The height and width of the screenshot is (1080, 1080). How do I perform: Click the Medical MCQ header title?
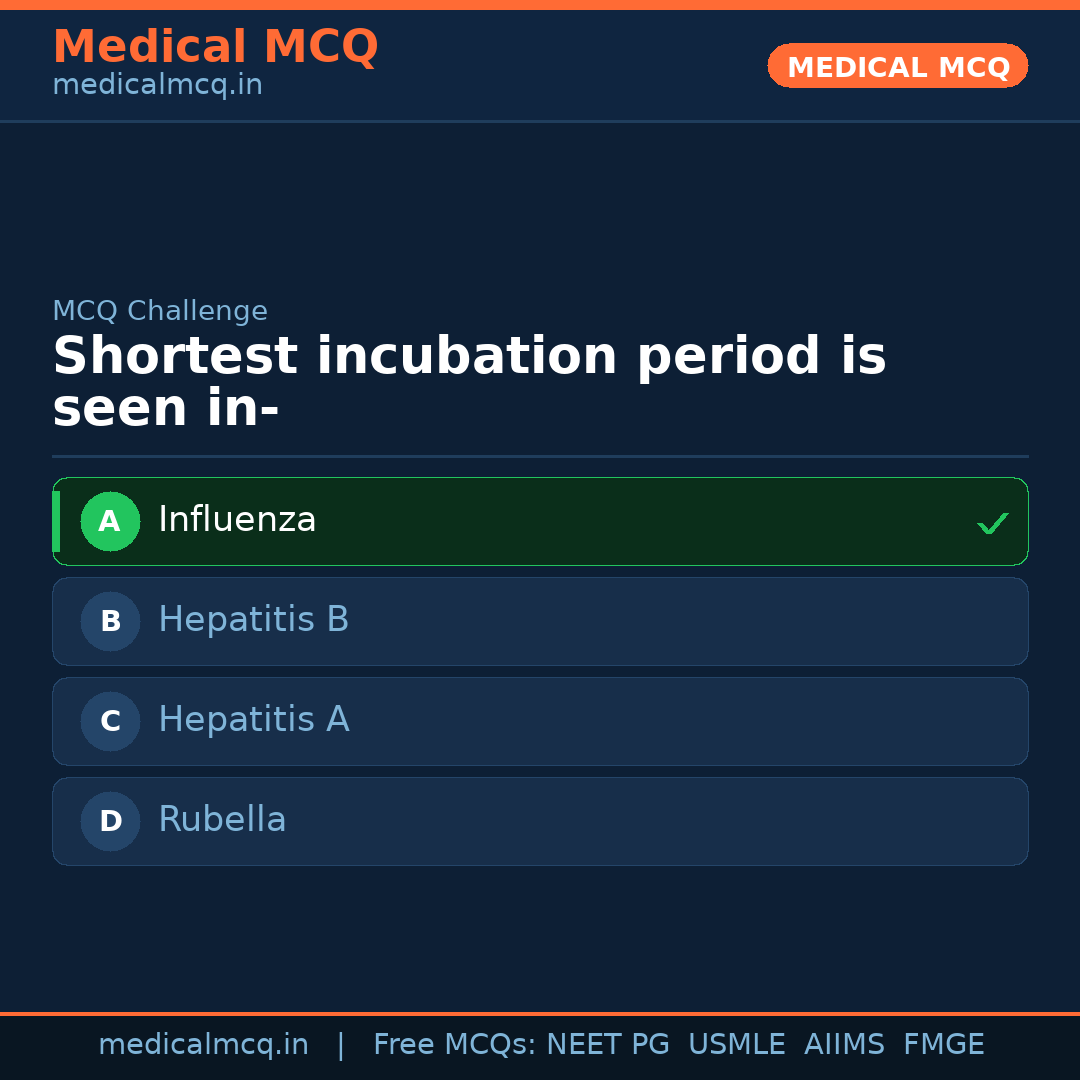coord(215,47)
